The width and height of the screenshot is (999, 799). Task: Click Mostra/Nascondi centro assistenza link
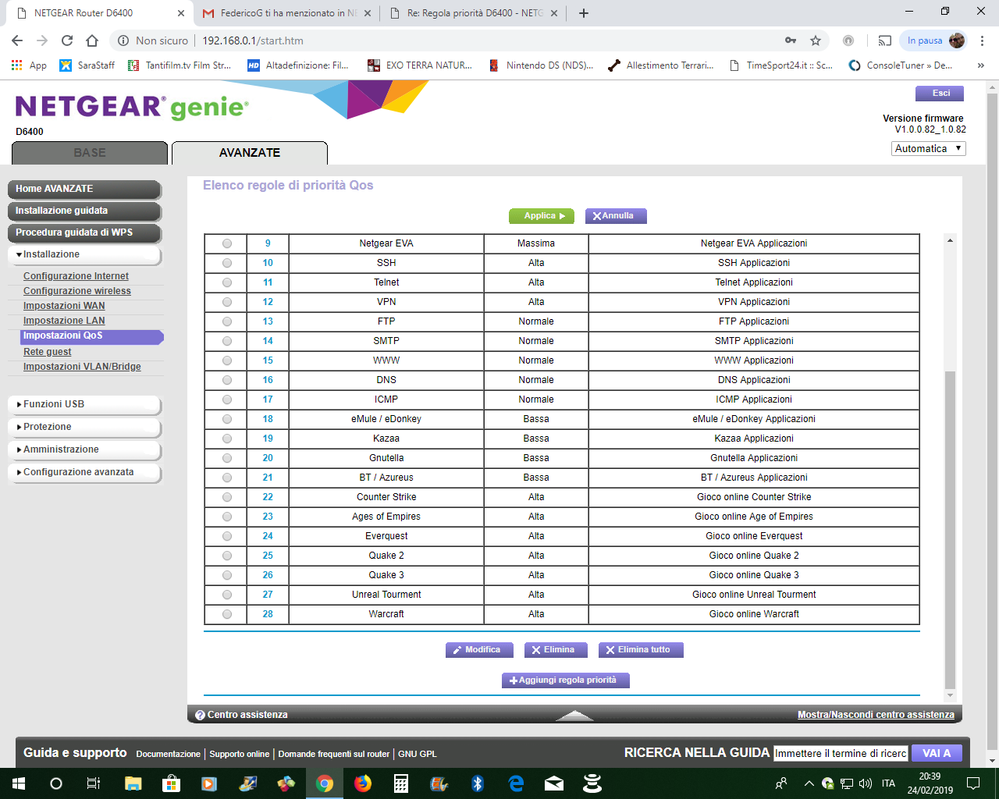click(876, 715)
